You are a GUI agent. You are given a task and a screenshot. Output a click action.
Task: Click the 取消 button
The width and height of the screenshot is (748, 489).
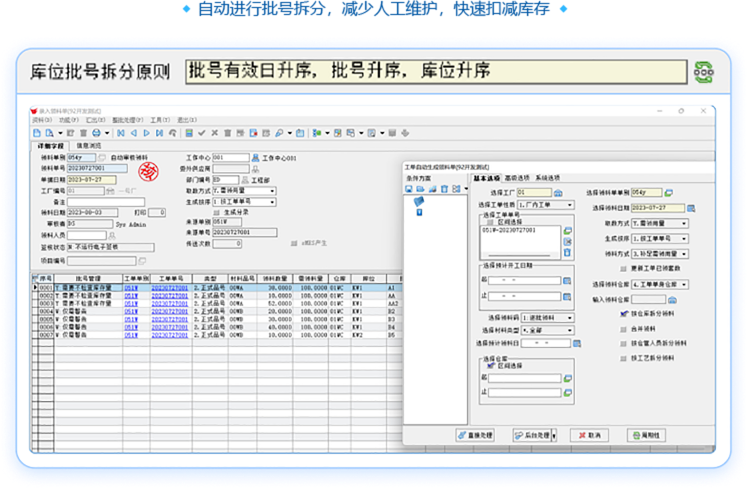coord(590,435)
